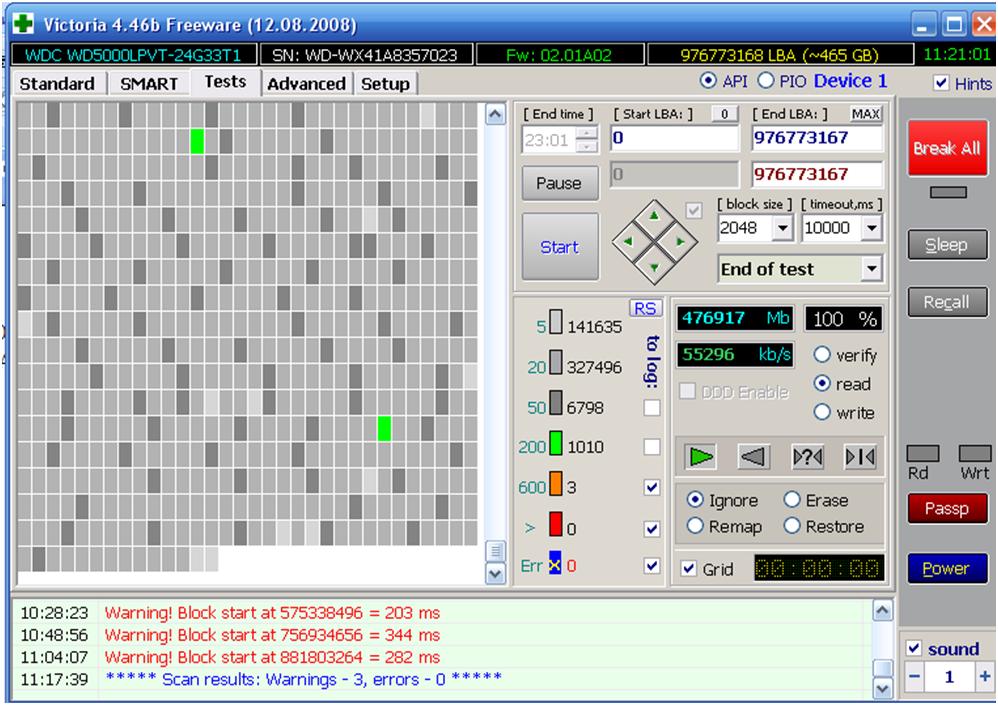Click the random seek >?< icon
The image size is (998, 705).
click(807, 456)
